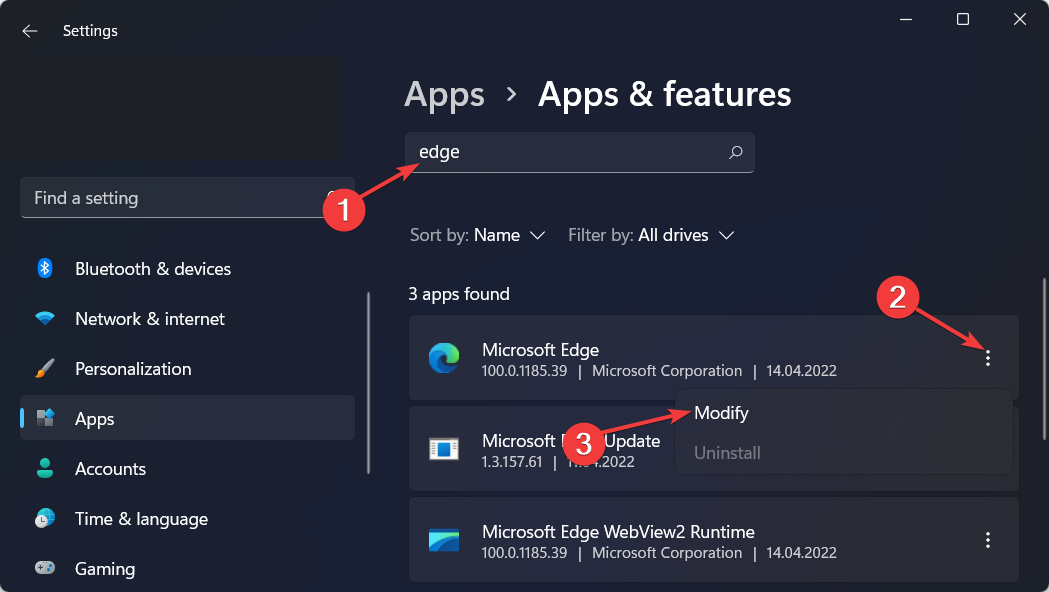Viewport: 1049px width, 592px height.
Task: Select the Microsoft Edge WebView2 Runtime entry
Action: (714, 540)
